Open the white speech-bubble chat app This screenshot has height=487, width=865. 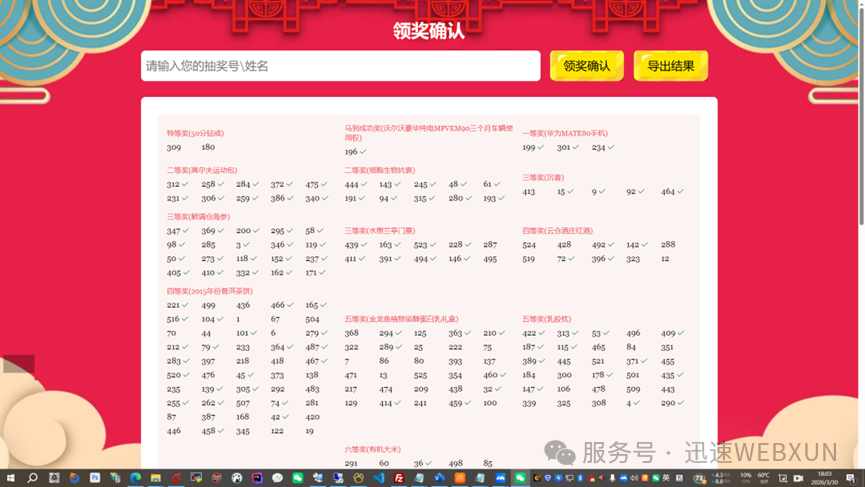pos(277,478)
